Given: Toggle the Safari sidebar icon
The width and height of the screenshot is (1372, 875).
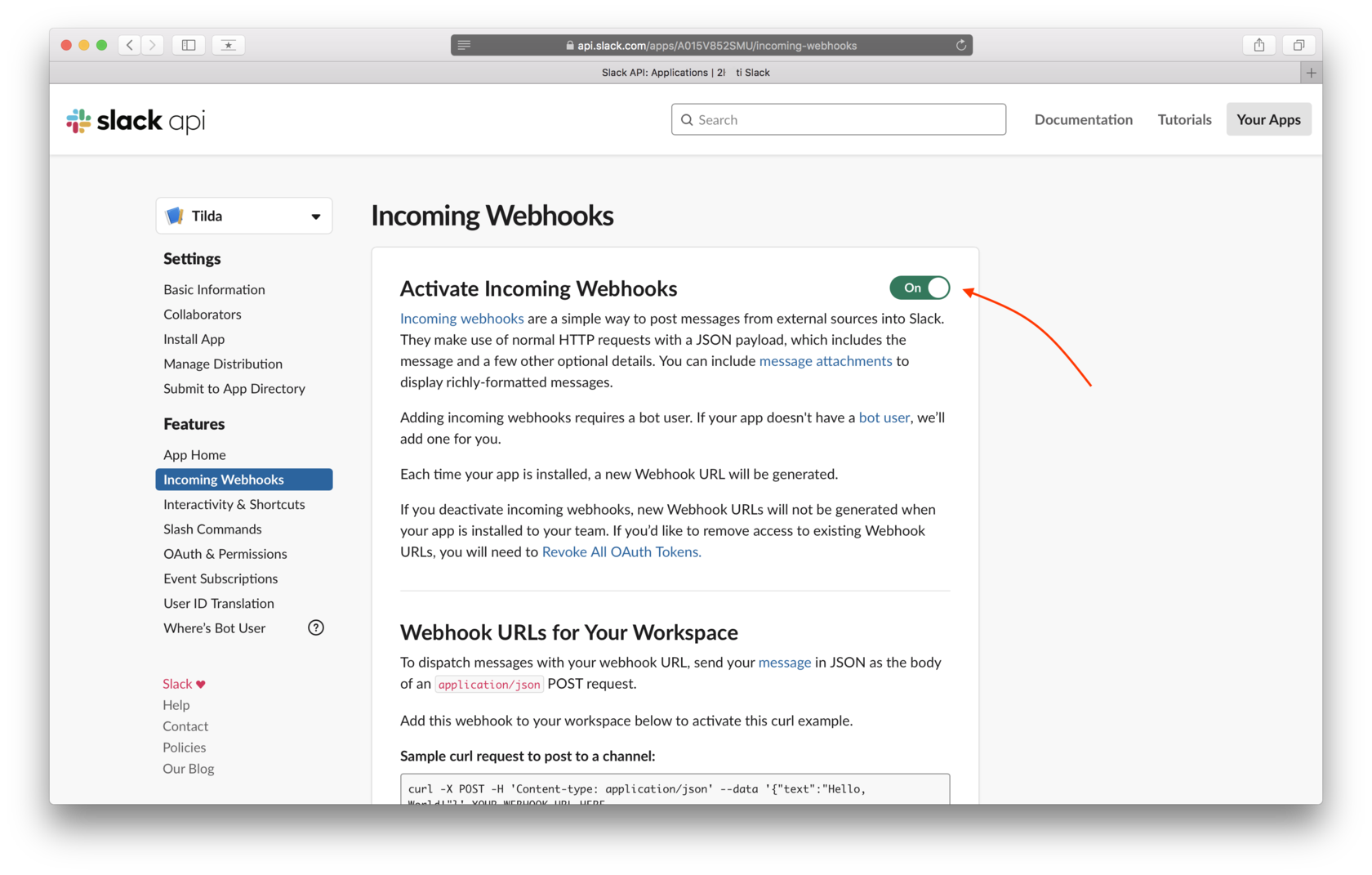Looking at the screenshot, I should [x=189, y=45].
